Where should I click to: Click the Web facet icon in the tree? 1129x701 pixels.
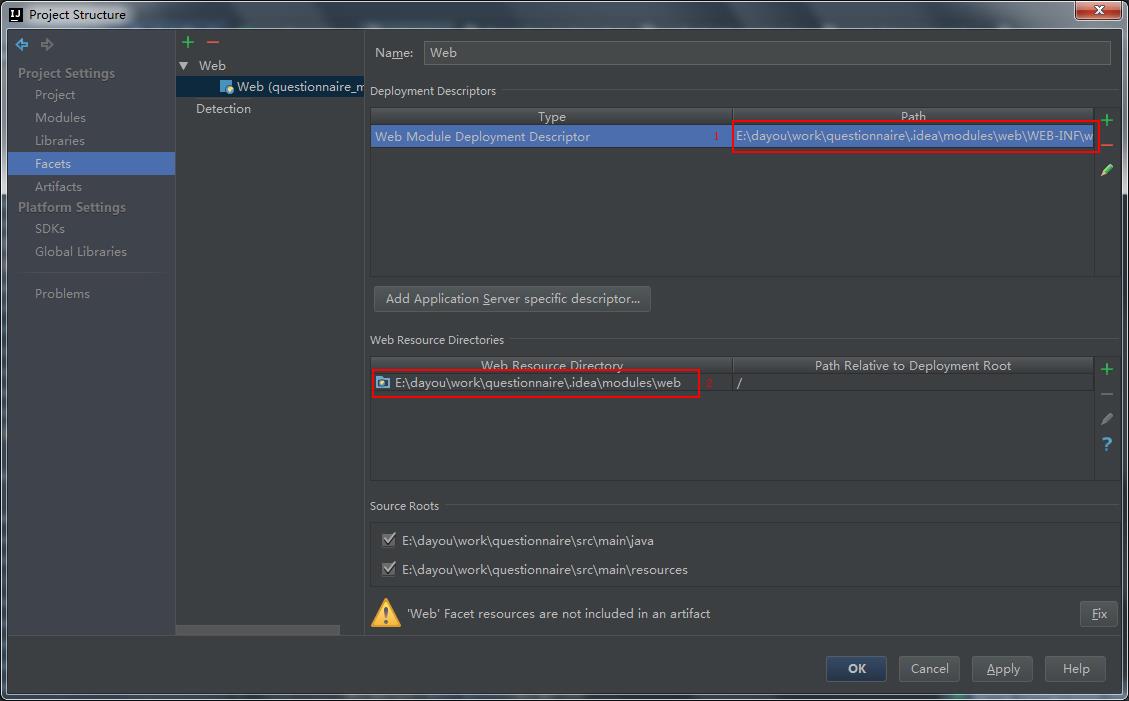(x=226, y=87)
